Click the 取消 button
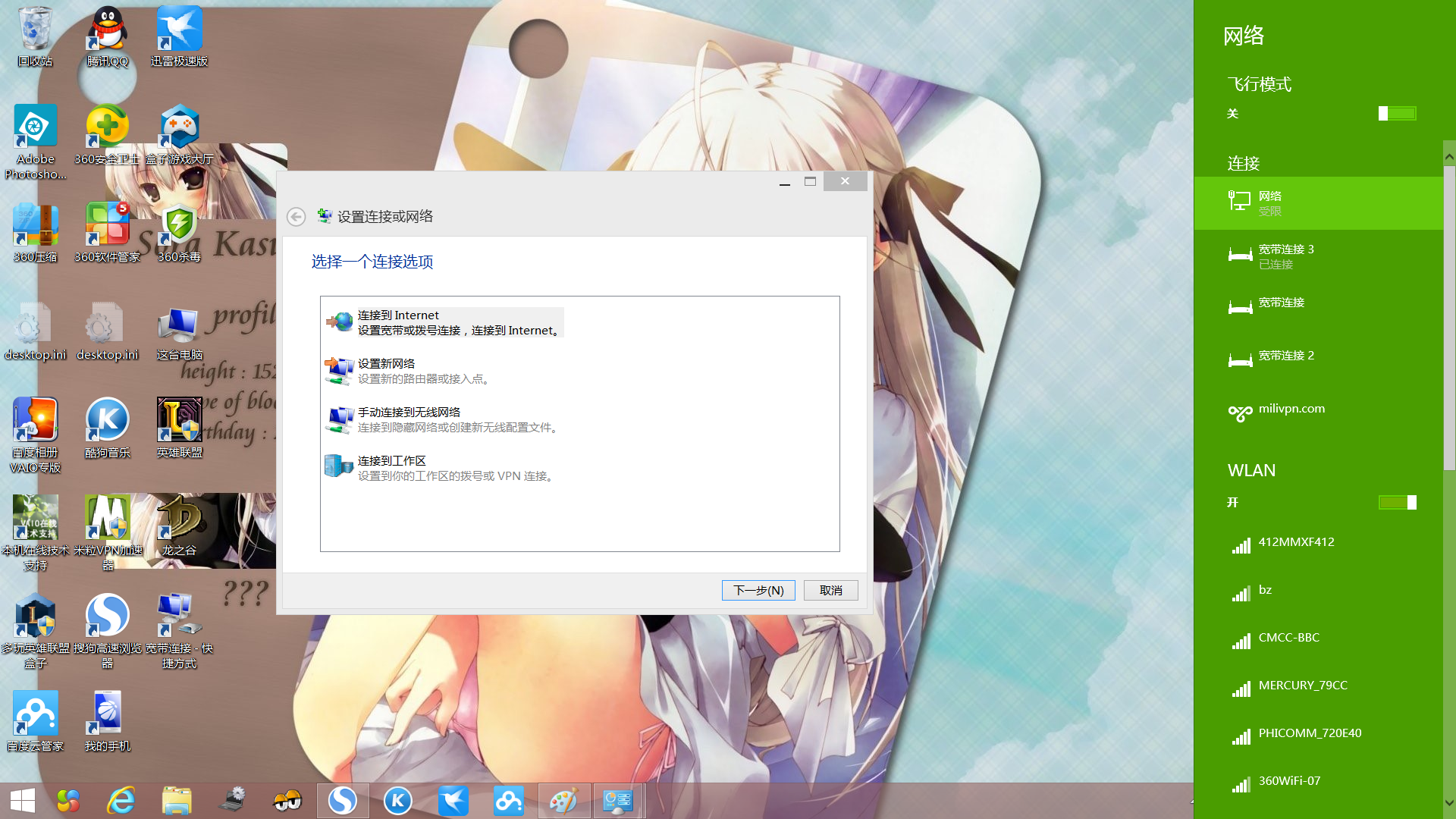This screenshot has height=819, width=1456. [831, 590]
